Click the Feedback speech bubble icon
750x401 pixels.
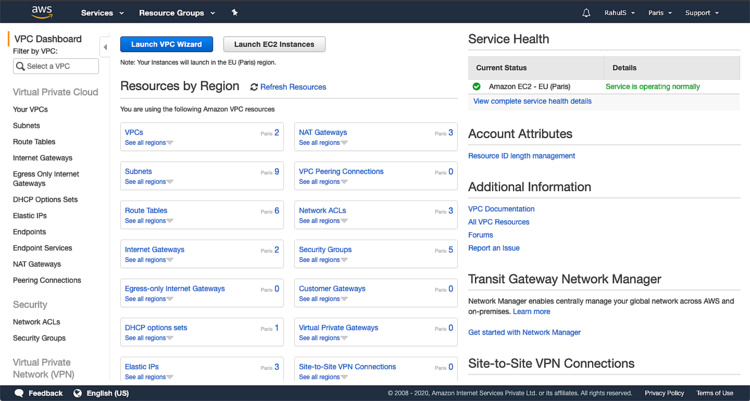[19, 393]
